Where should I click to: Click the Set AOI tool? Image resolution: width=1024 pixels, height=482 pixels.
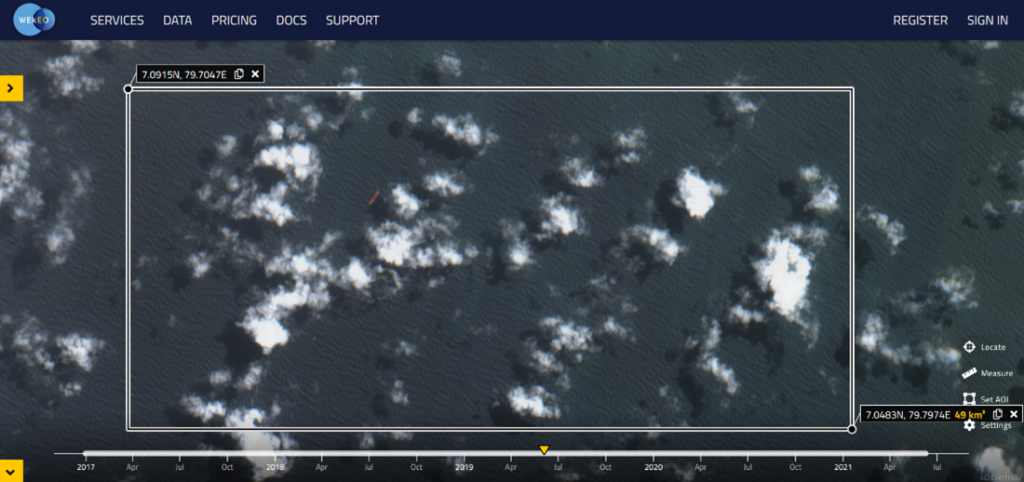coord(968,398)
